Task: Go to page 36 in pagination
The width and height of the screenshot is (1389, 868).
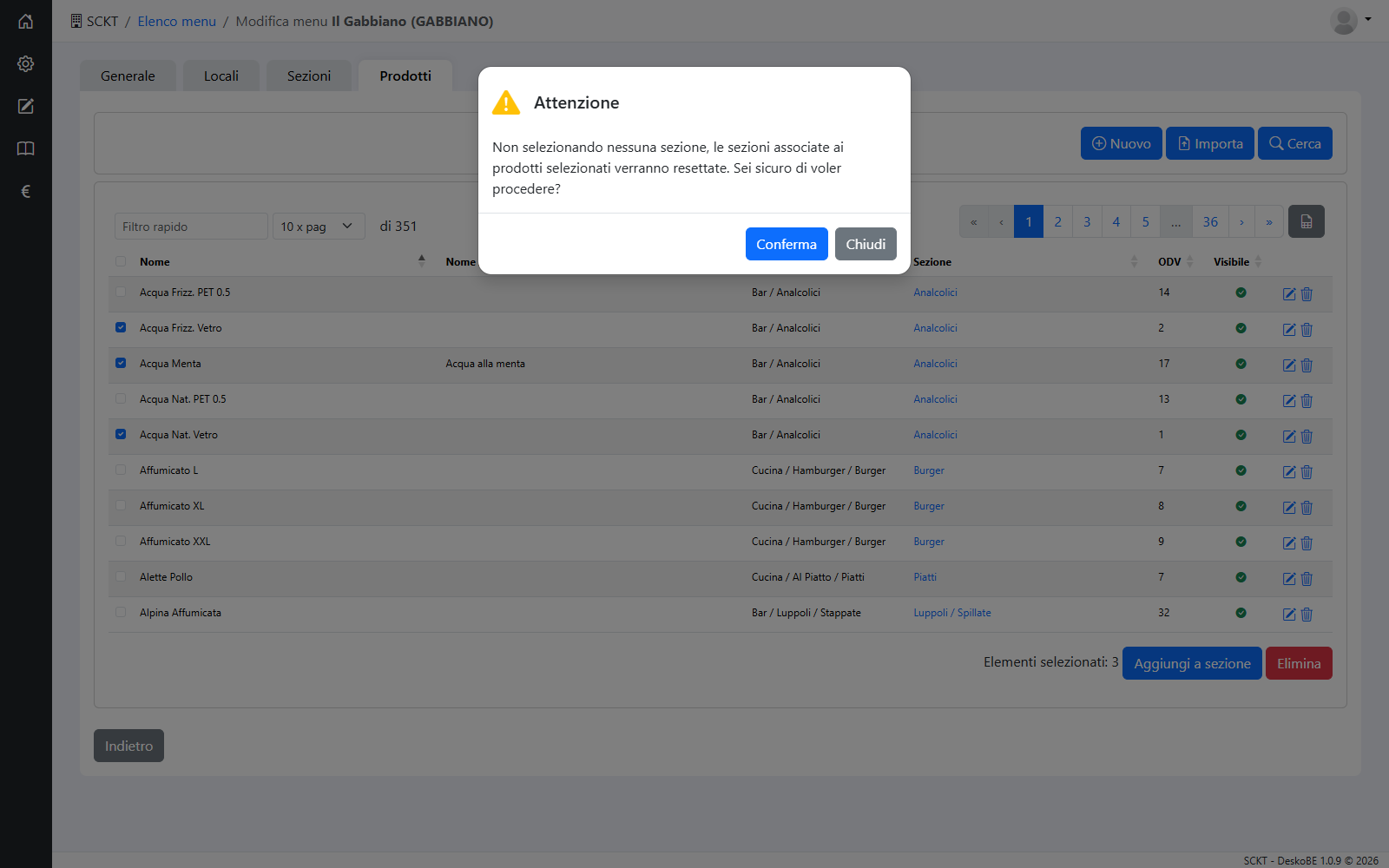Action: click(x=1210, y=222)
